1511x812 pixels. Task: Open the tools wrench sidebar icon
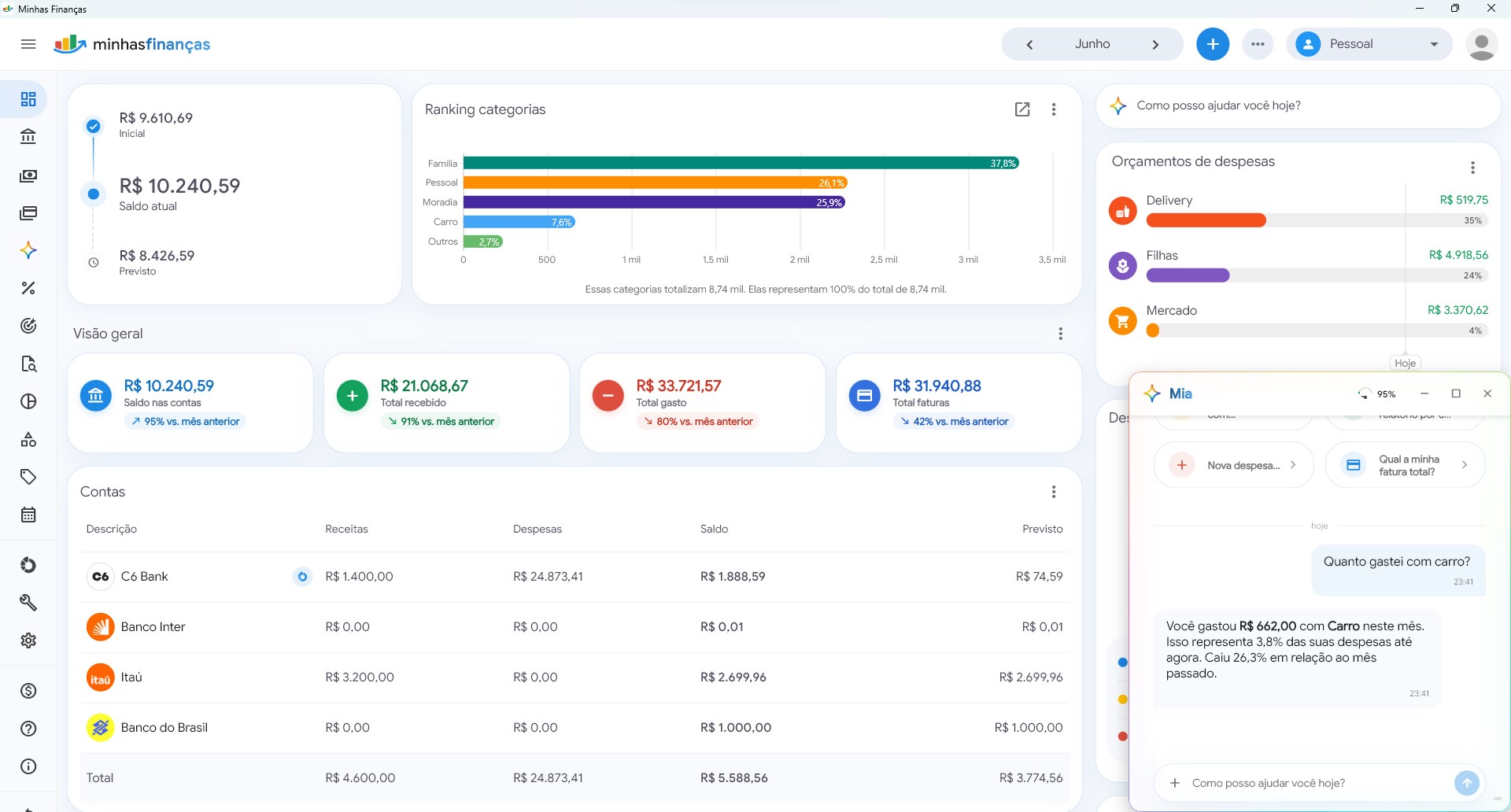point(28,603)
